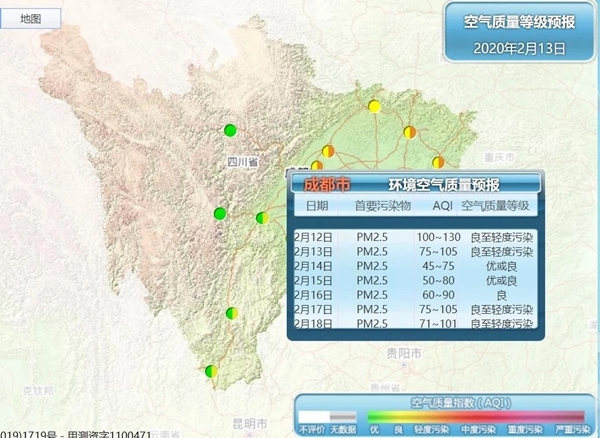The image size is (600, 438).
Task: Click the red 重度污染 area of the AQI color bar
Action: click(525, 415)
